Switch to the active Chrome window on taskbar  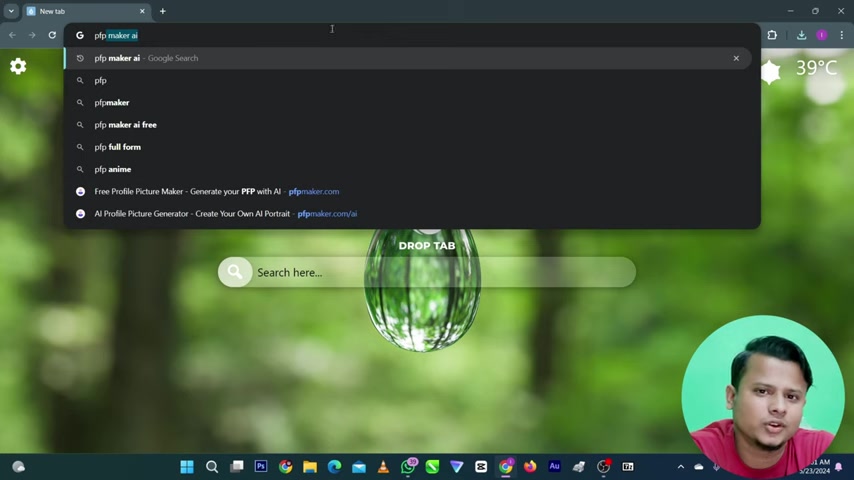(505, 466)
